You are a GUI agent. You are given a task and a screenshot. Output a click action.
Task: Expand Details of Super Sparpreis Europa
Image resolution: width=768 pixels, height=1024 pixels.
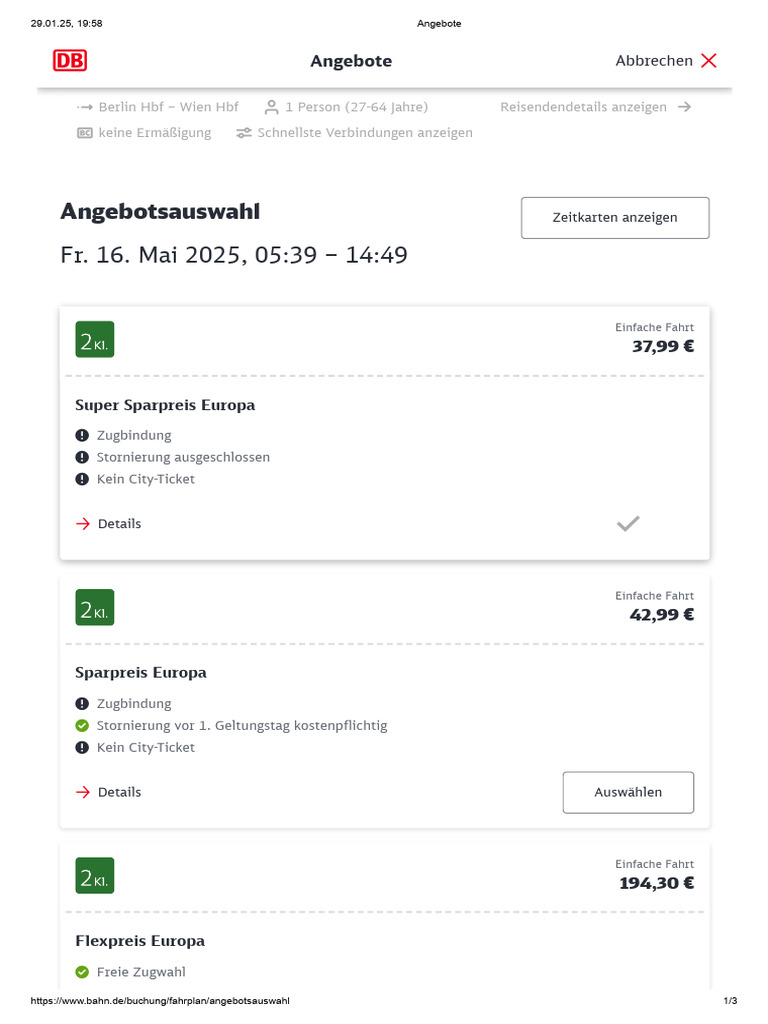[x=108, y=524]
